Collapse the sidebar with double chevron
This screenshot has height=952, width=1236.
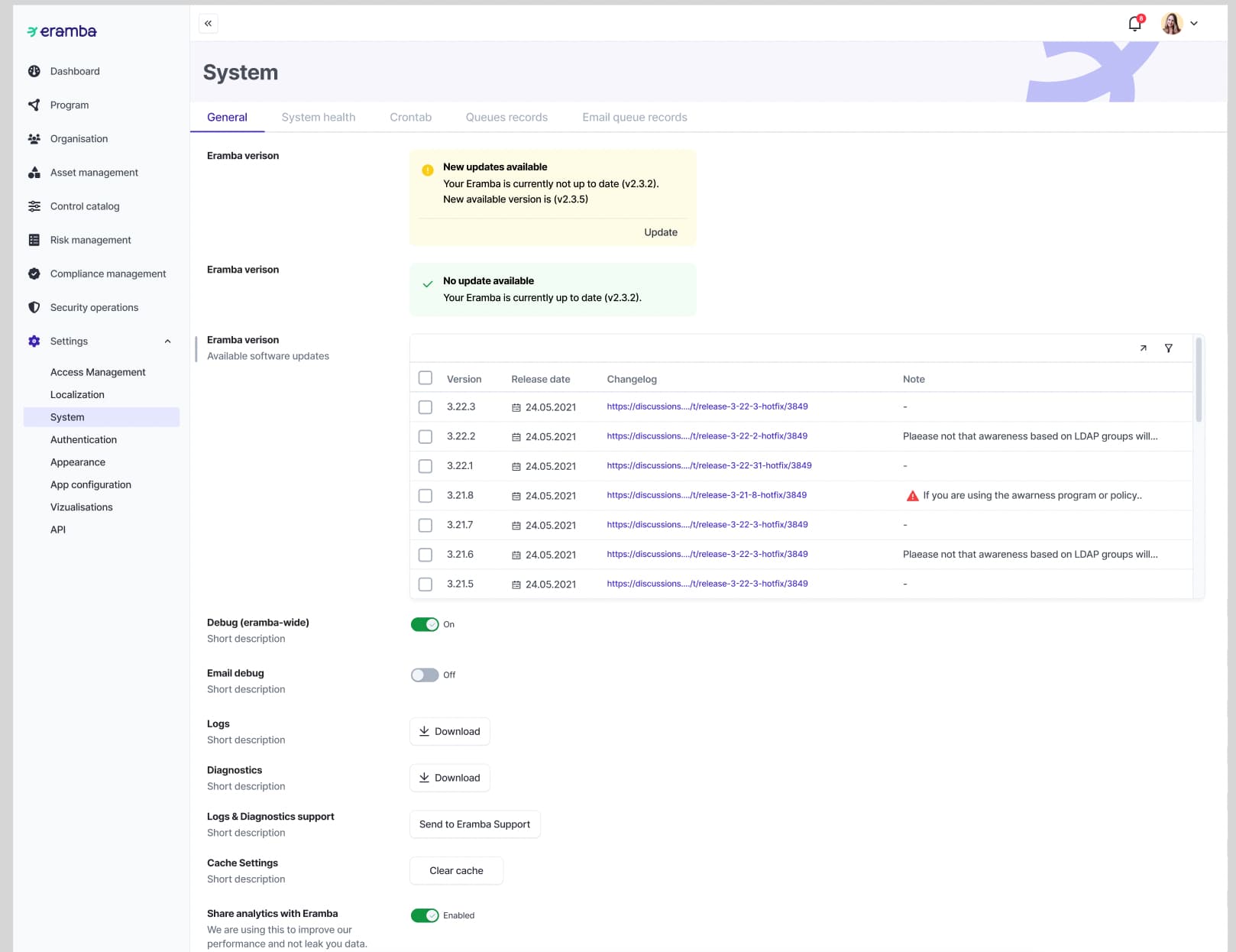[208, 24]
